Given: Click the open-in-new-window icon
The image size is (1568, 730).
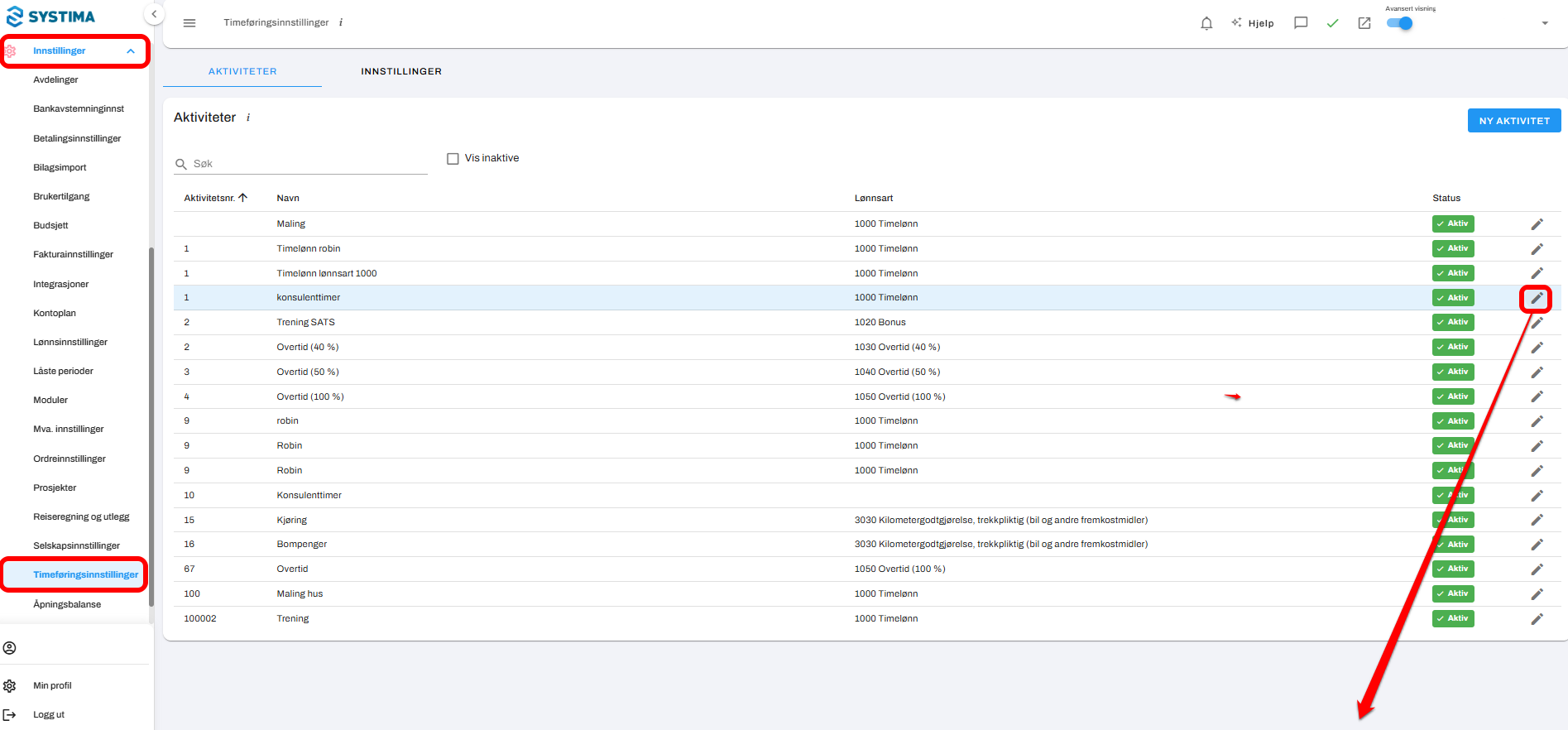Looking at the screenshot, I should (x=1364, y=23).
